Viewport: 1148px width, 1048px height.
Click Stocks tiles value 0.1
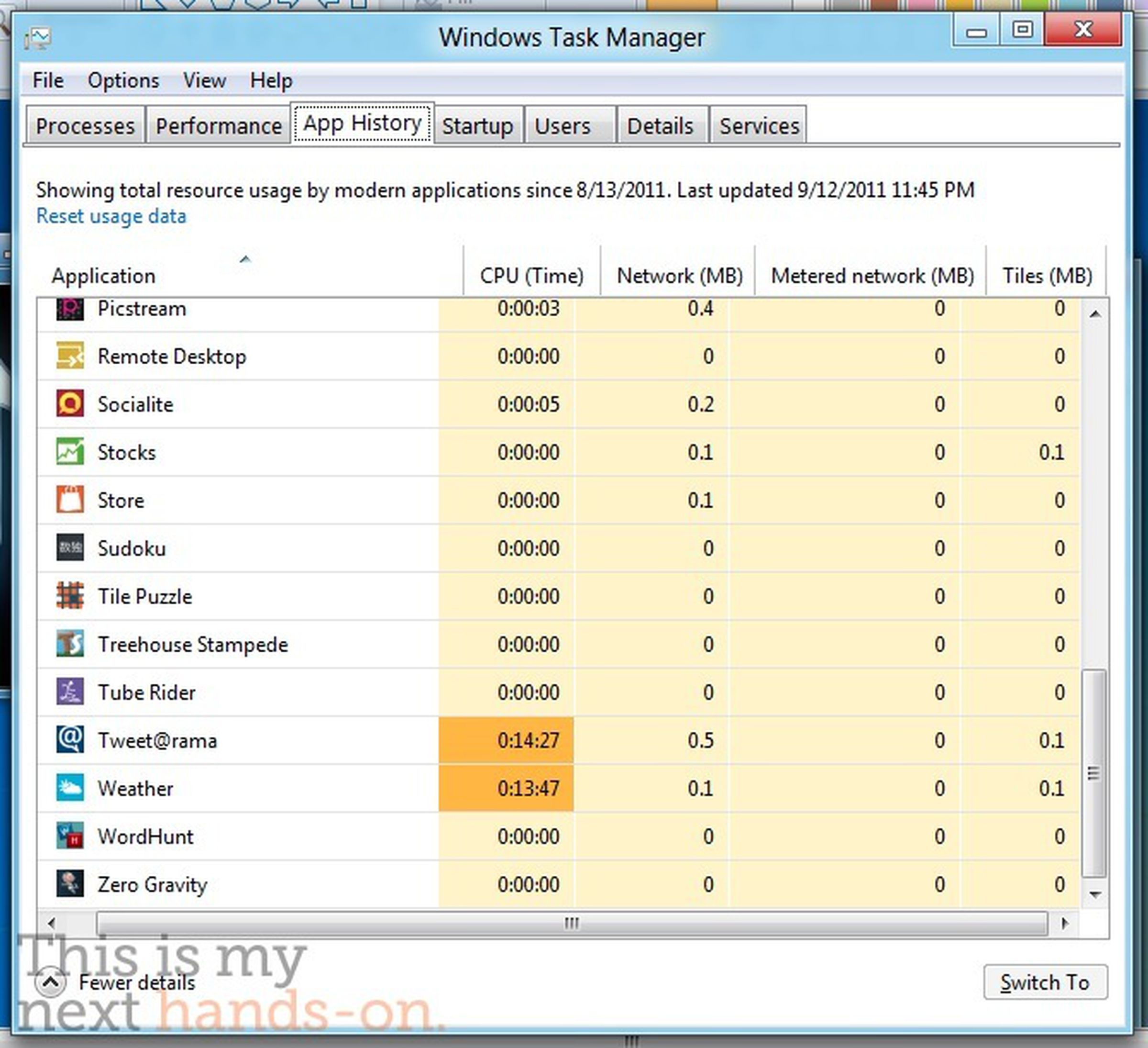pos(1051,452)
